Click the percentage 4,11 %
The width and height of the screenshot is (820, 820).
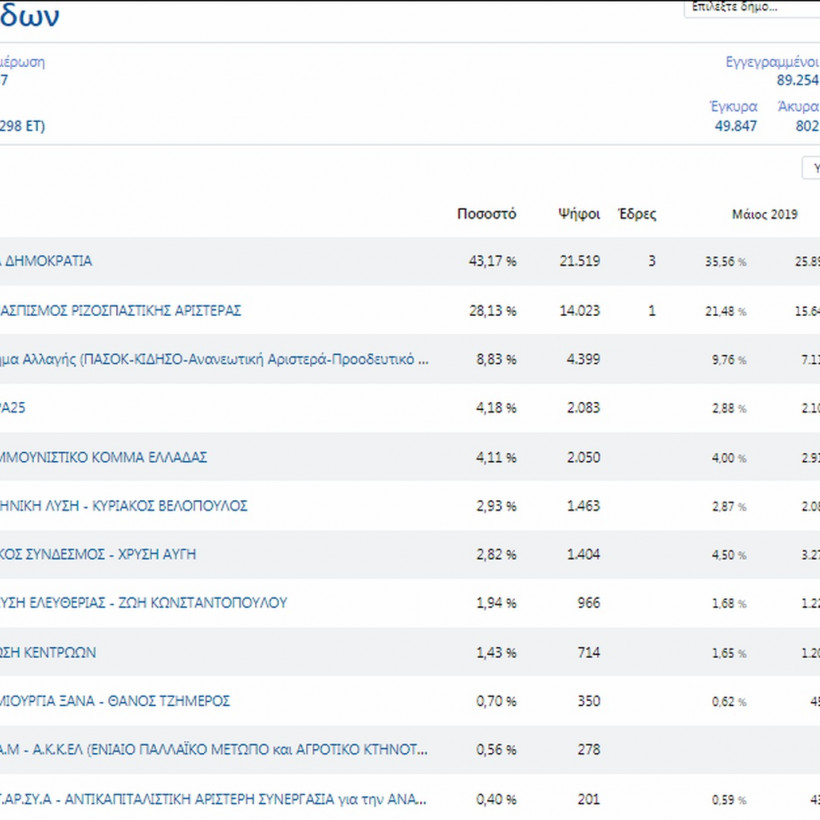[x=496, y=458]
